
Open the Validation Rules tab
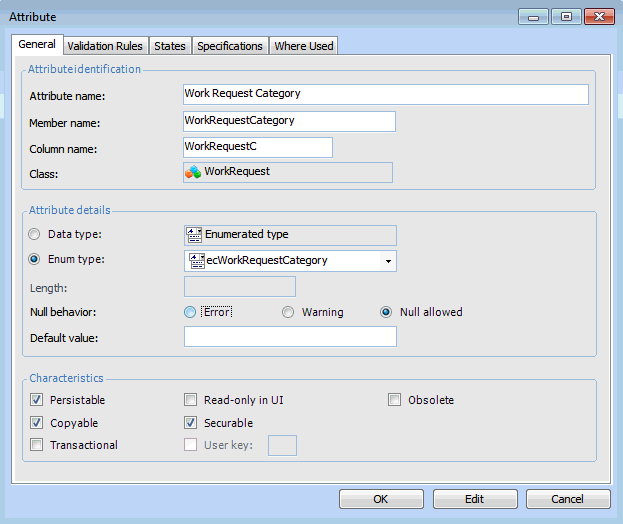pyautogui.click(x=105, y=46)
